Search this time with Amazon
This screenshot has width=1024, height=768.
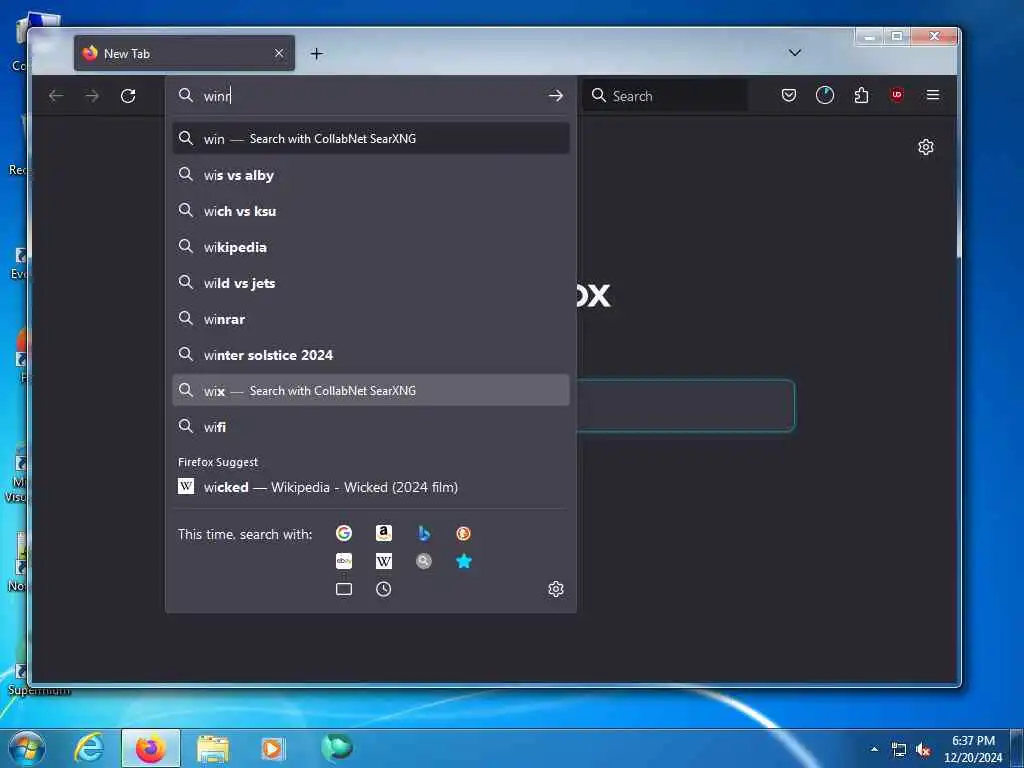(x=384, y=534)
